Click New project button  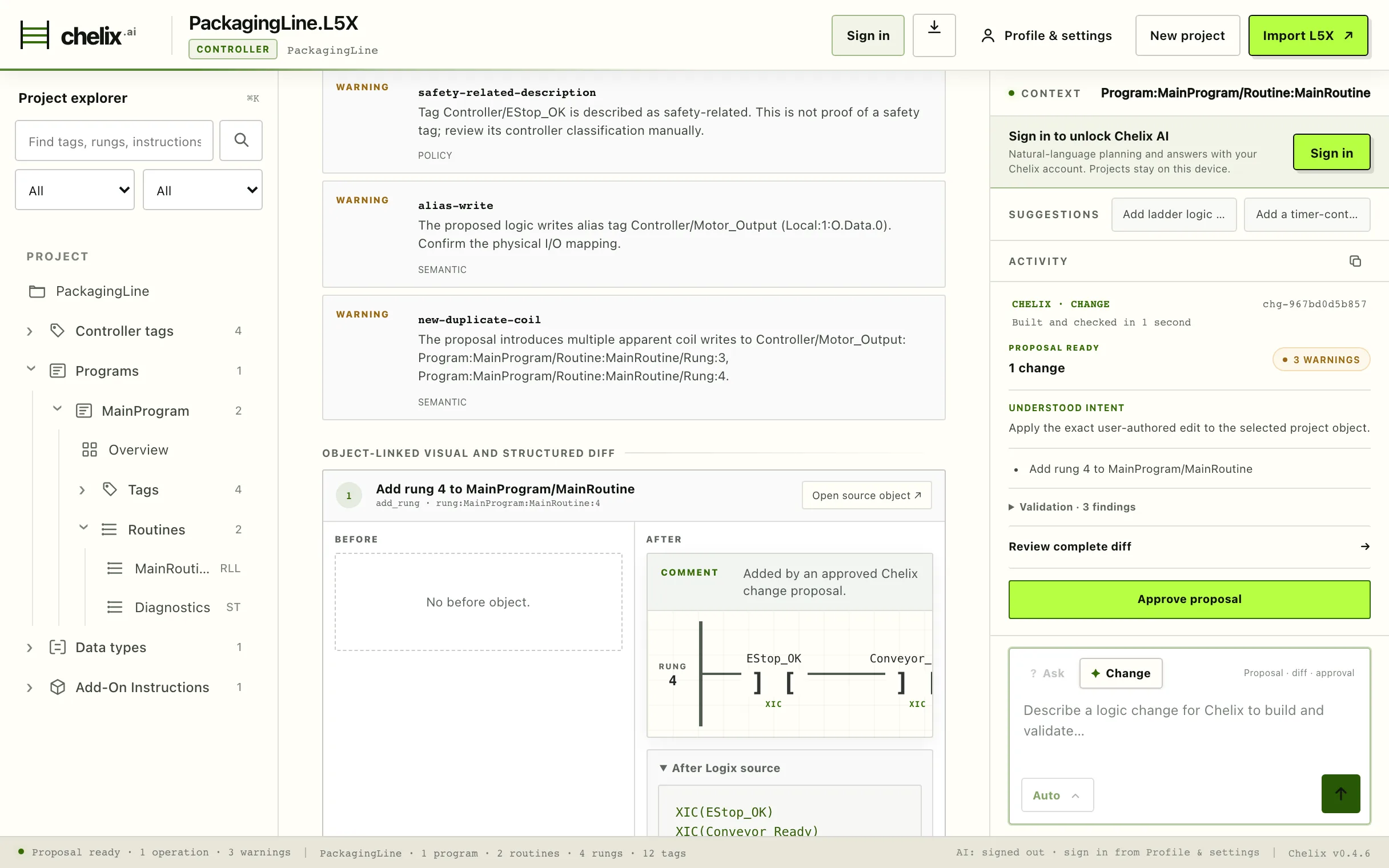point(1187,35)
